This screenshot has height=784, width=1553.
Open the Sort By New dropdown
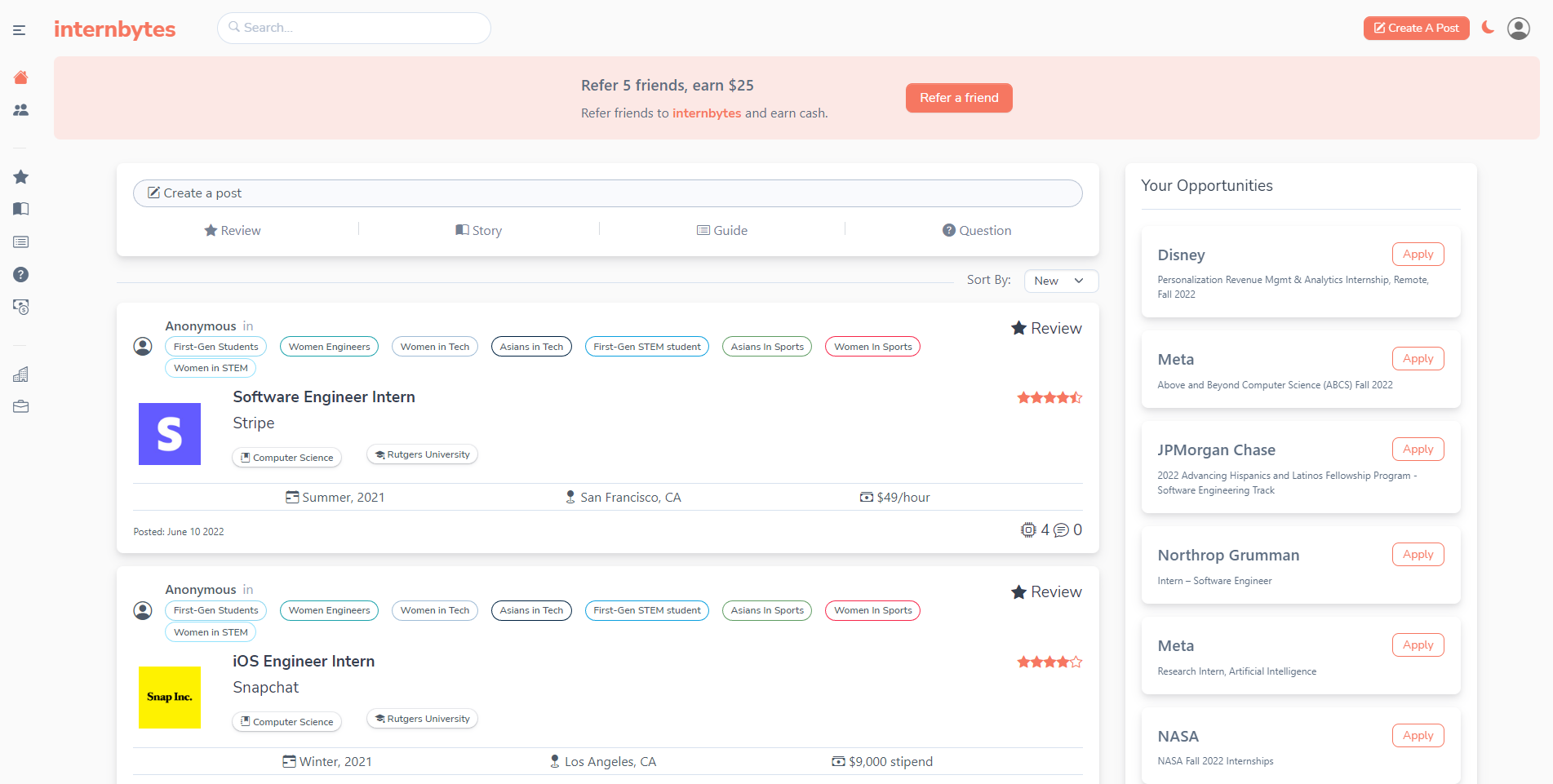pyautogui.click(x=1061, y=281)
